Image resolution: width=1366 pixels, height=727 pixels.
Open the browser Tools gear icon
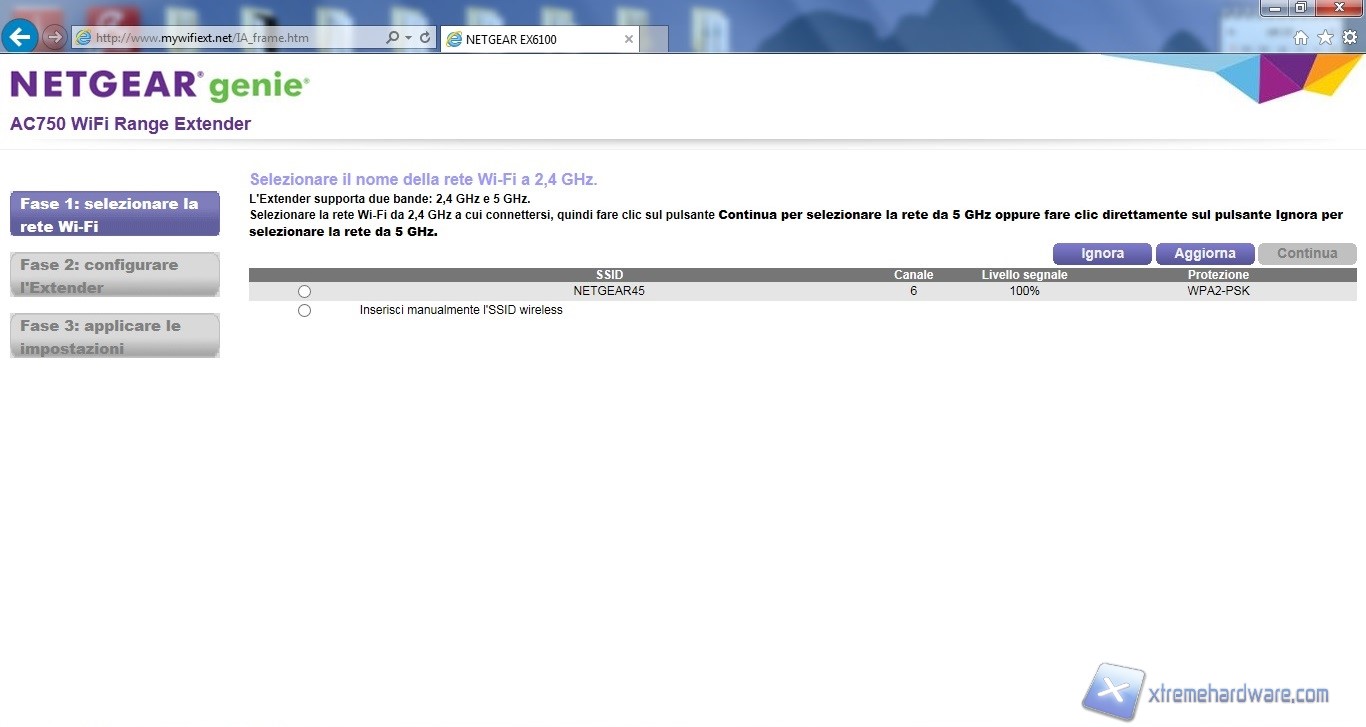[x=1349, y=38]
